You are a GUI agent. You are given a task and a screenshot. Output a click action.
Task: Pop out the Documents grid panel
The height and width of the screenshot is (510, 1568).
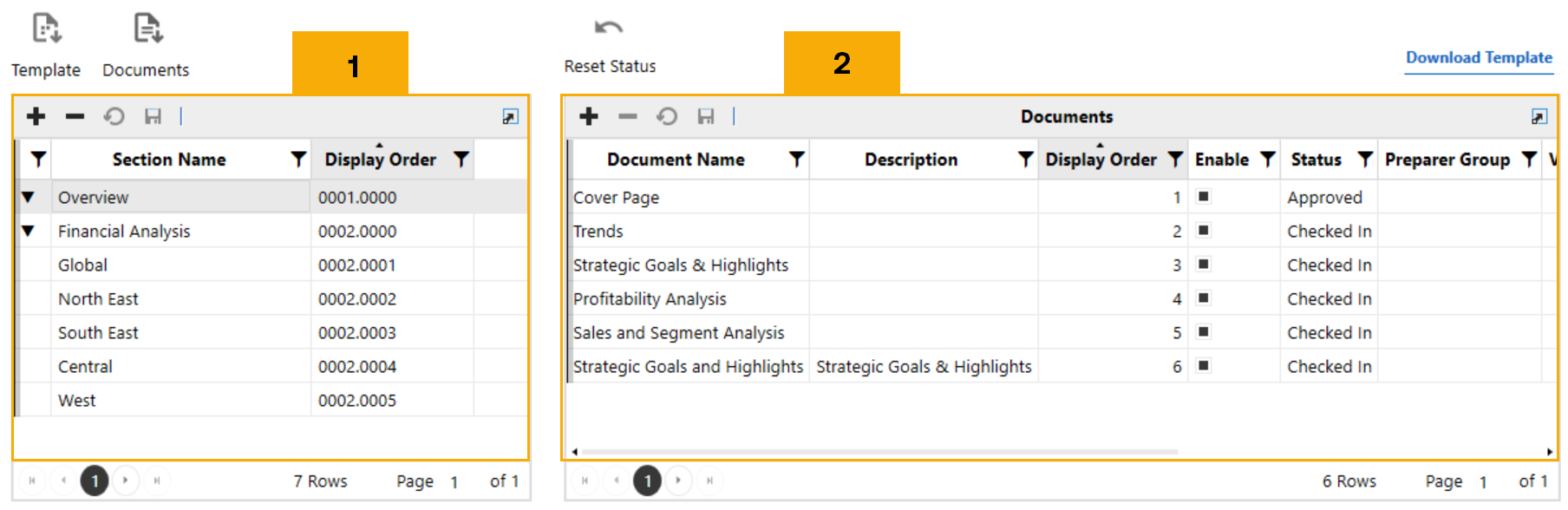1539,117
